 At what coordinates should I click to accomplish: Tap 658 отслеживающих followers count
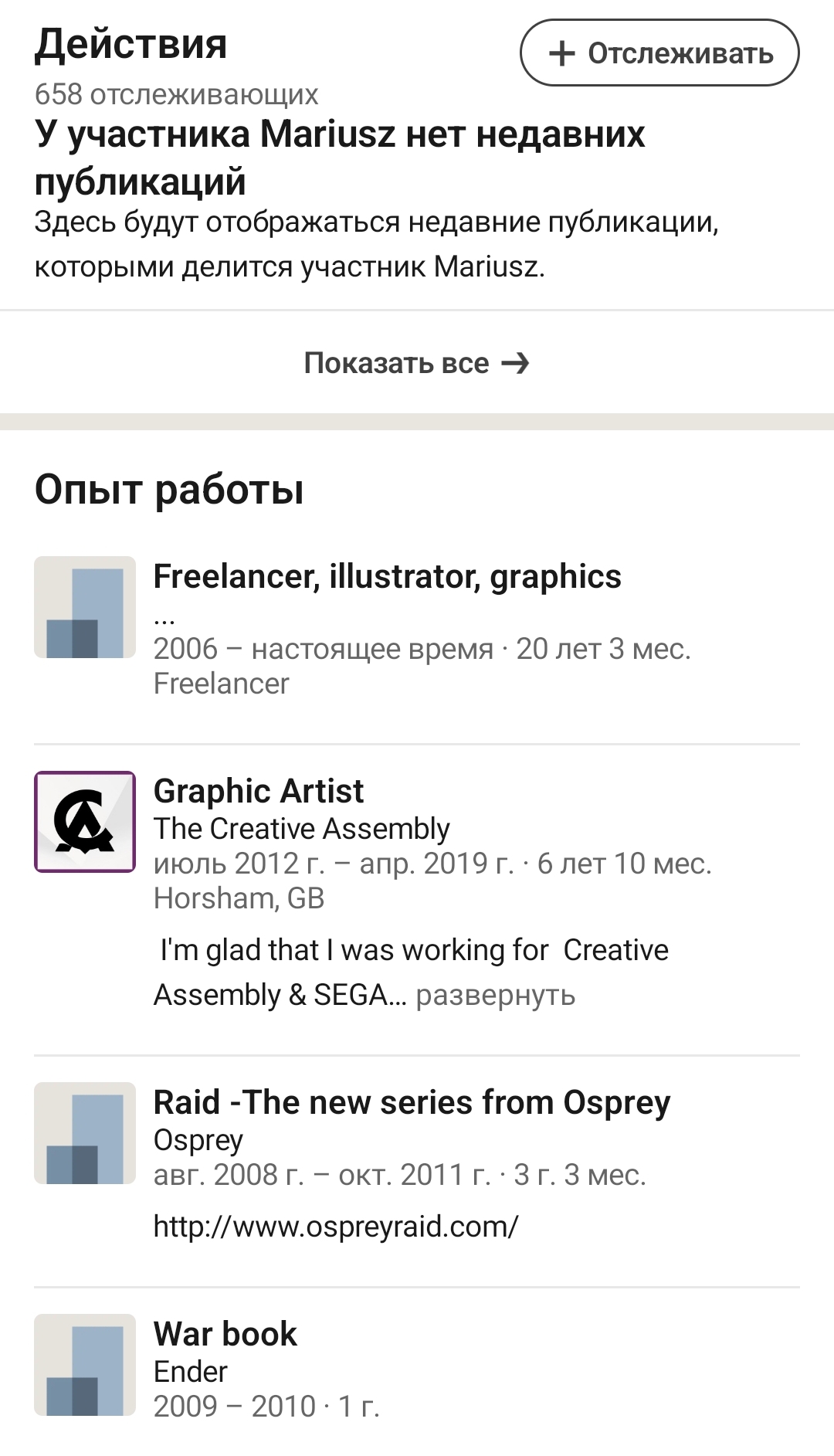(x=176, y=94)
